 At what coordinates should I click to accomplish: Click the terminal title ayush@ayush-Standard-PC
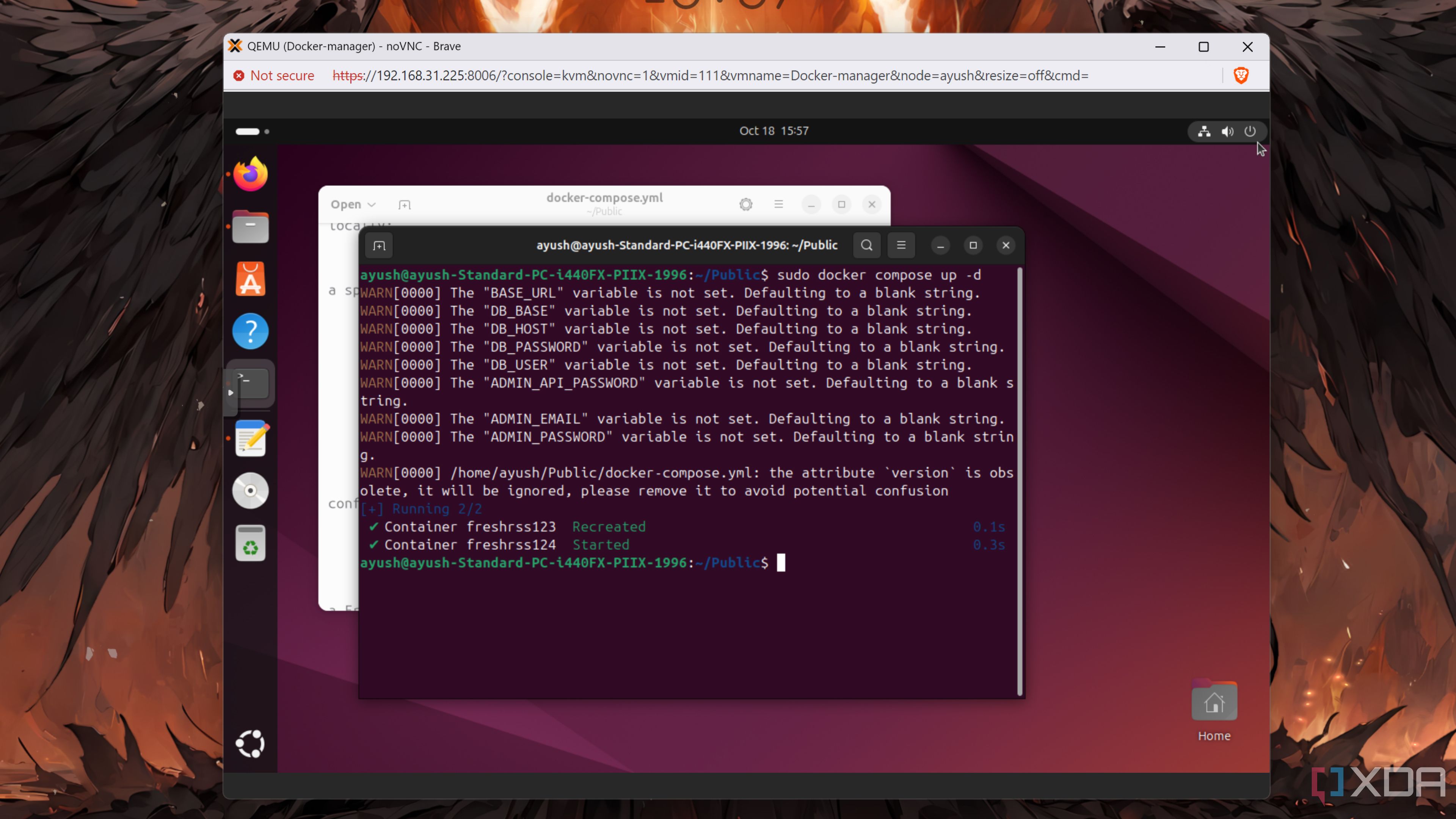[687, 245]
